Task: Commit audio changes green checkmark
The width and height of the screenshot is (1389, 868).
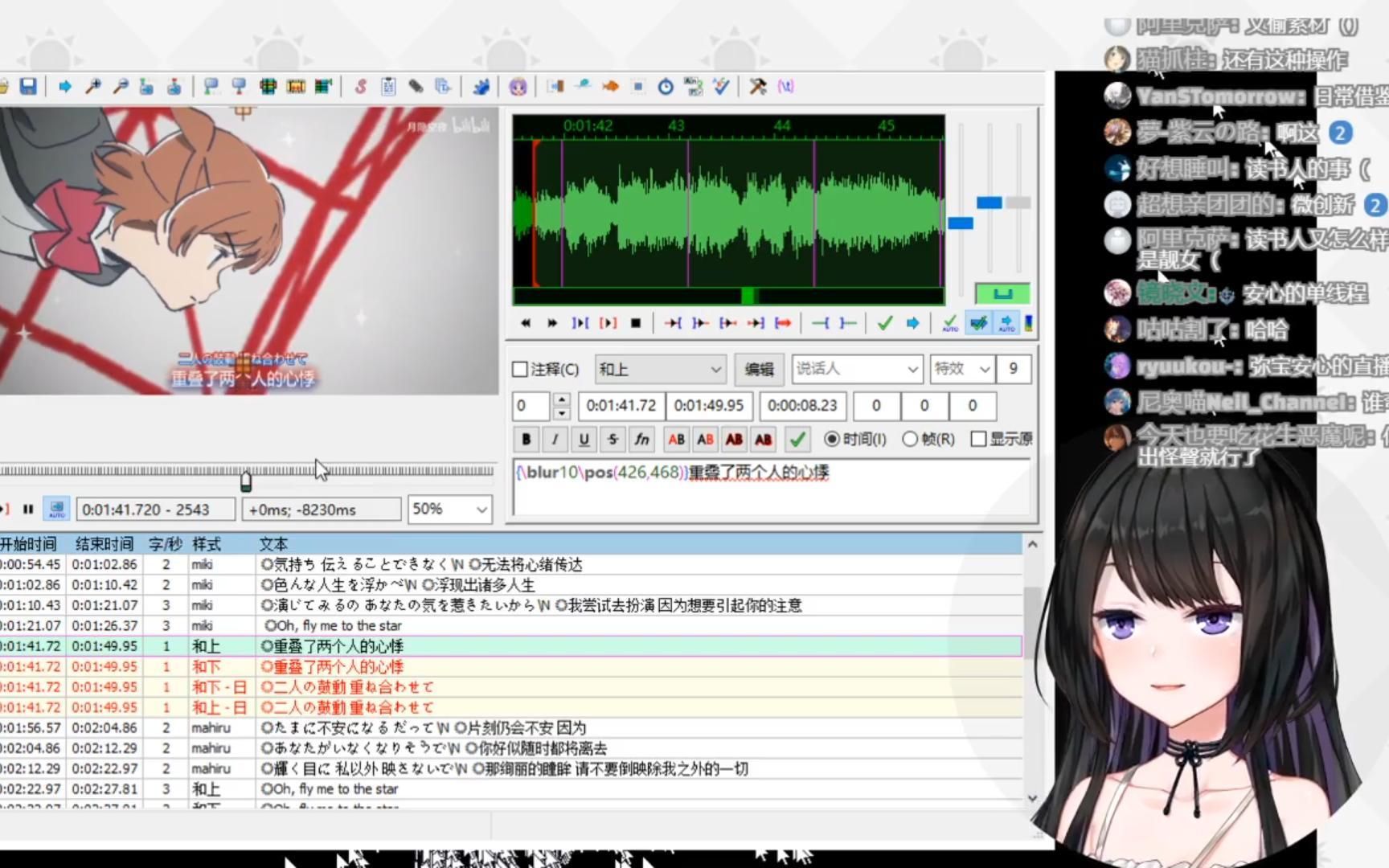Action: [x=885, y=323]
